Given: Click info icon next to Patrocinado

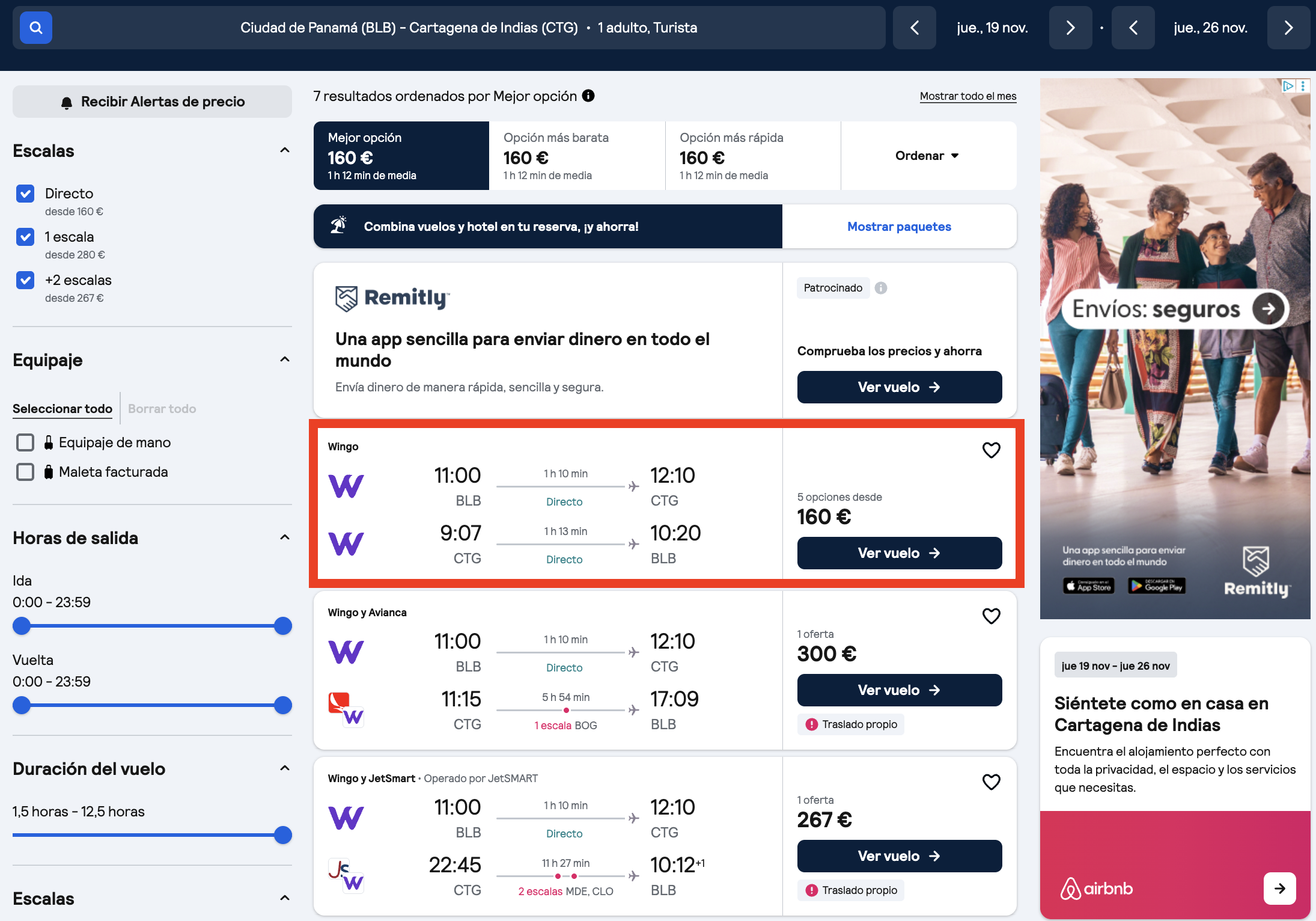Looking at the screenshot, I should point(881,288).
